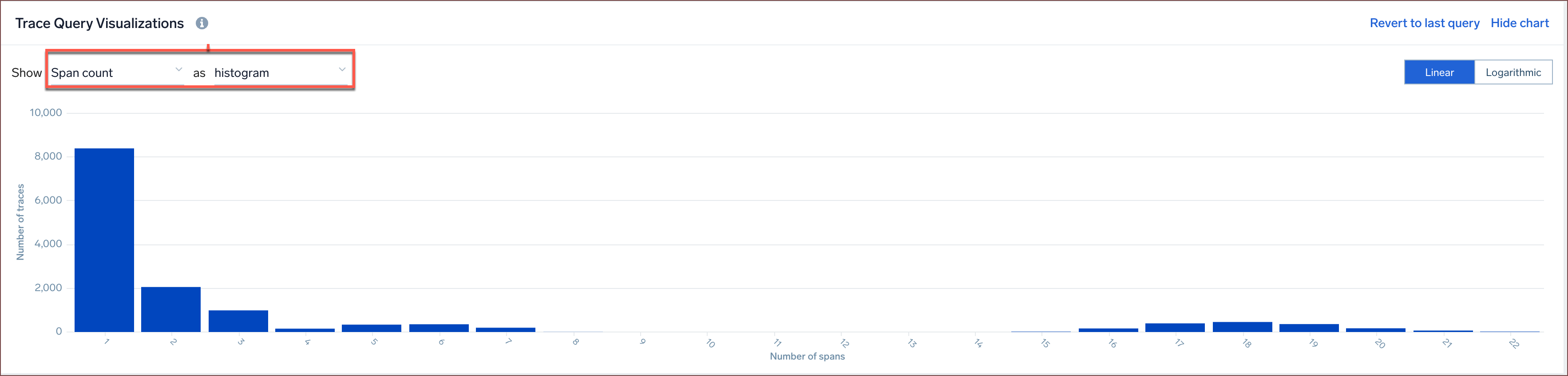Switch the chart to Logarithmic scale
Screen dimensions: 1568x376
(x=1513, y=72)
